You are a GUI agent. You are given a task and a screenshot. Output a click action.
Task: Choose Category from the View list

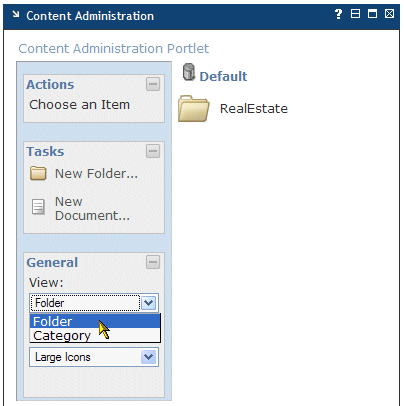point(95,335)
